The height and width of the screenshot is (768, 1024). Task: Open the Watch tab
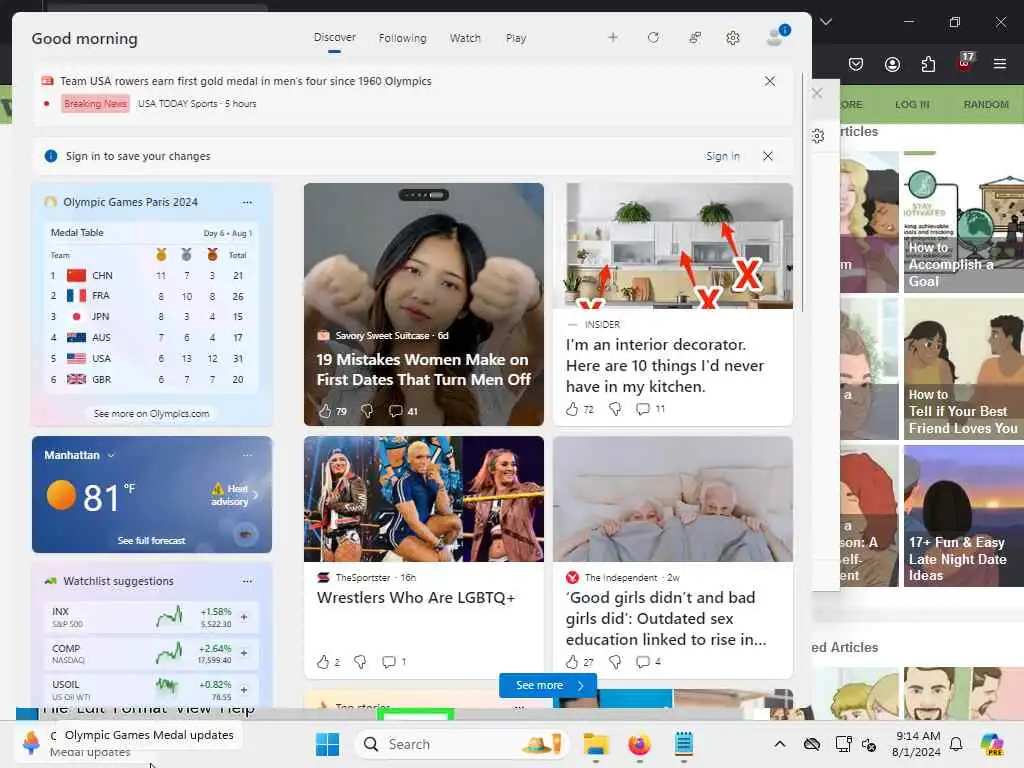point(465,38)
